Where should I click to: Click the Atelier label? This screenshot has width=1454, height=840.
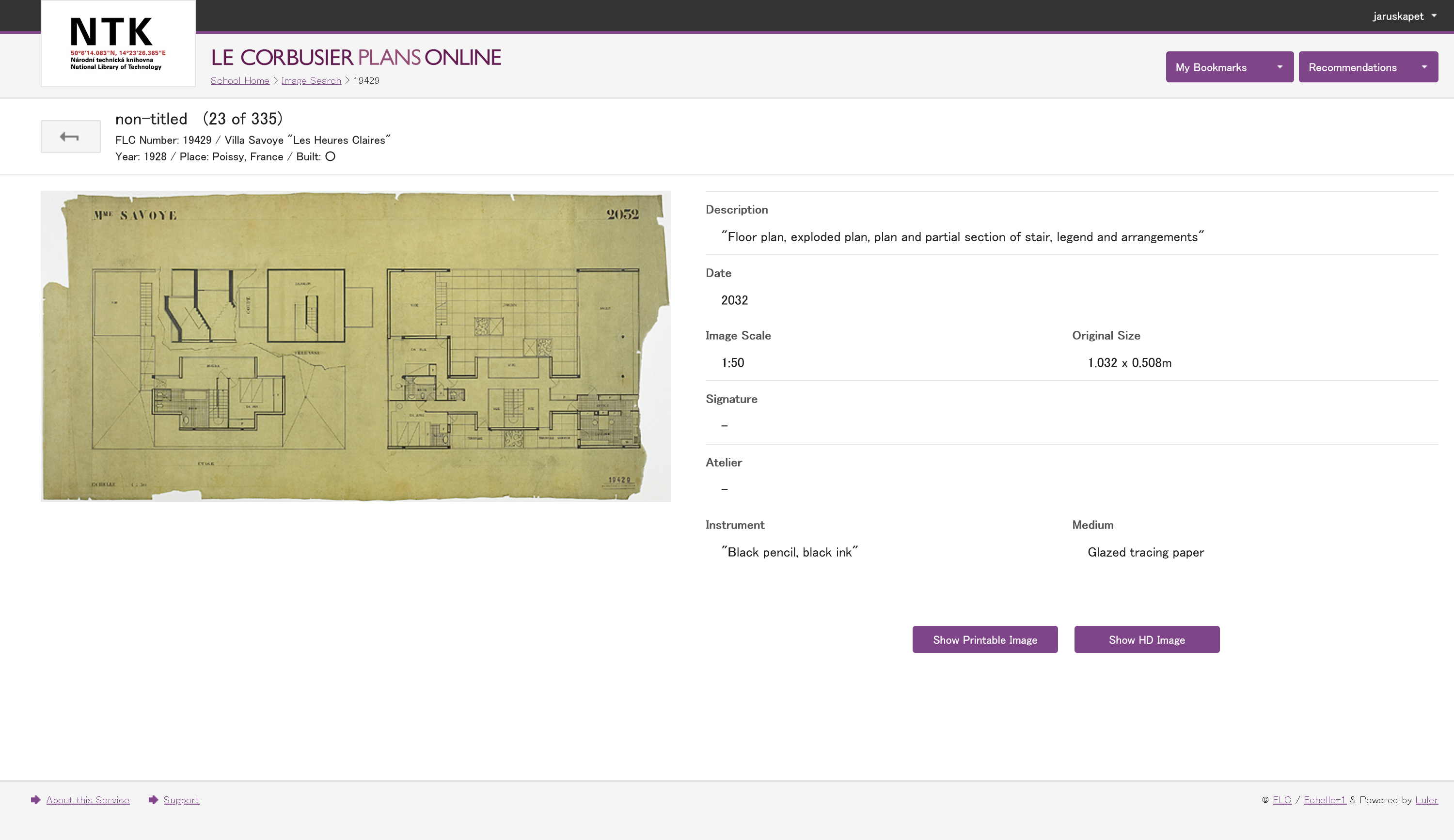tap(724, 462)
